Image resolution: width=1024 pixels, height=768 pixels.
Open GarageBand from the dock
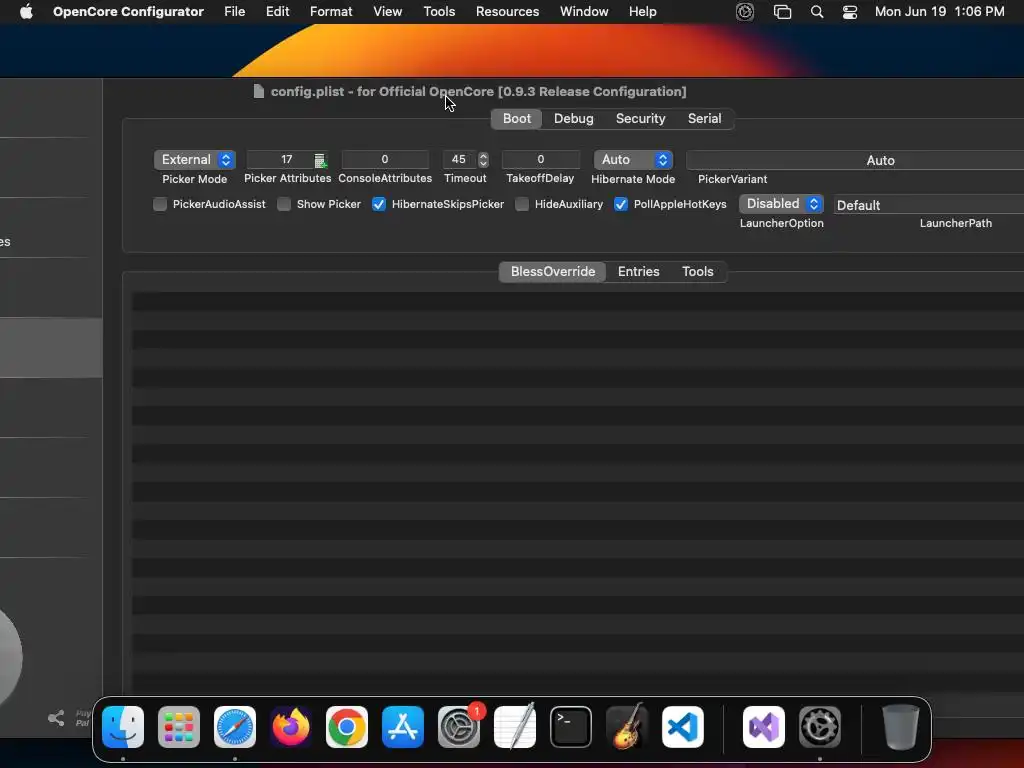coord(627,727)
